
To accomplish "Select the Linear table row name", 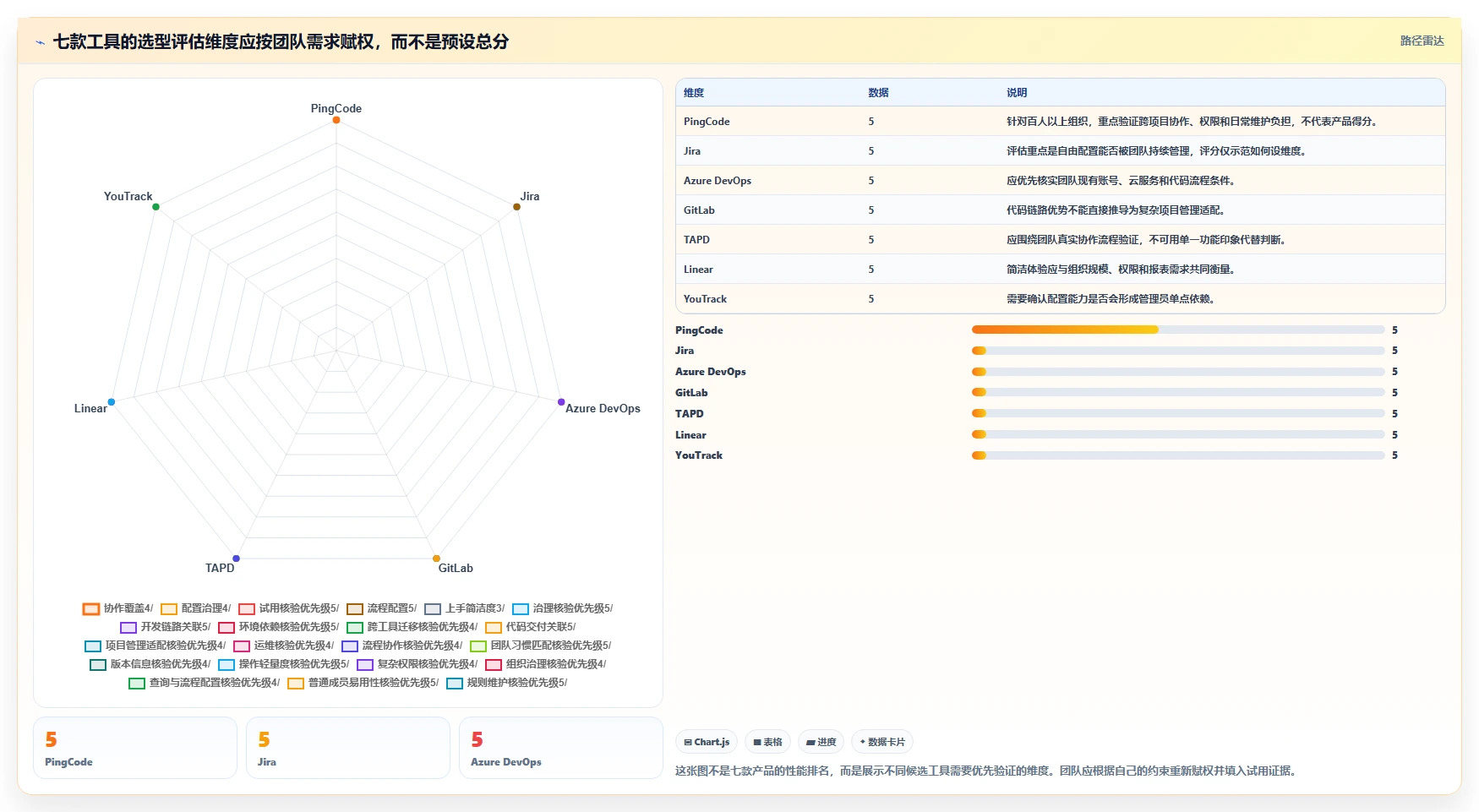I will pyautogui.click(x=698, y=270).
